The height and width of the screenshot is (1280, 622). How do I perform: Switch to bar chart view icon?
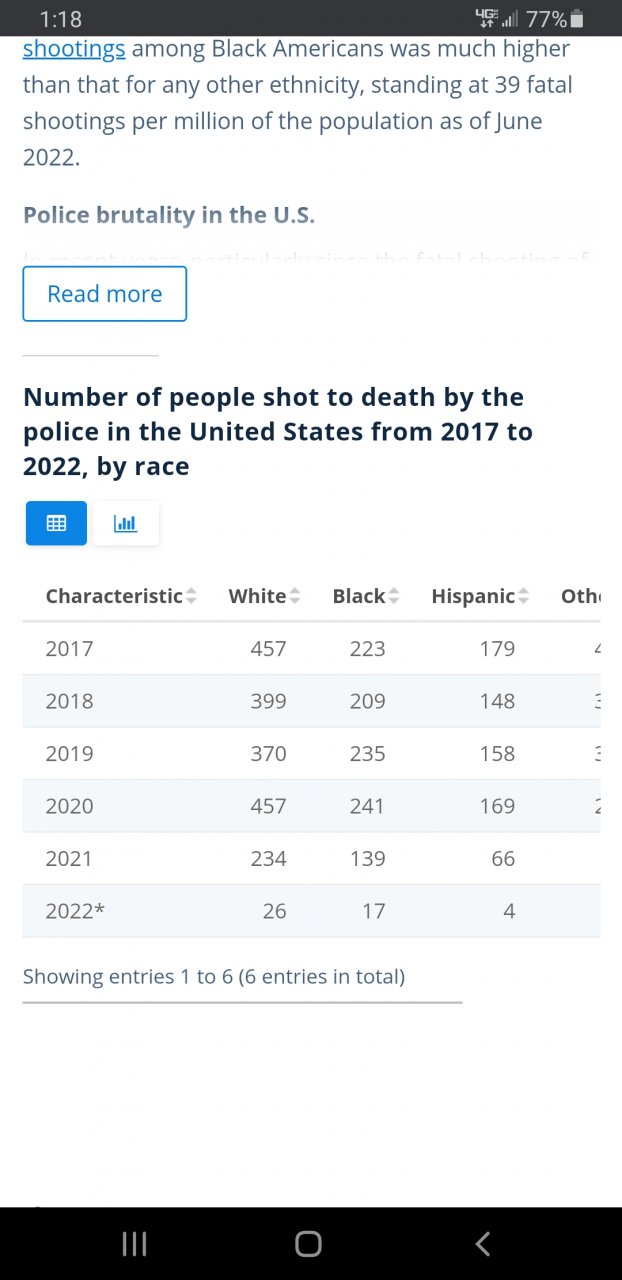tap(126, 523)
